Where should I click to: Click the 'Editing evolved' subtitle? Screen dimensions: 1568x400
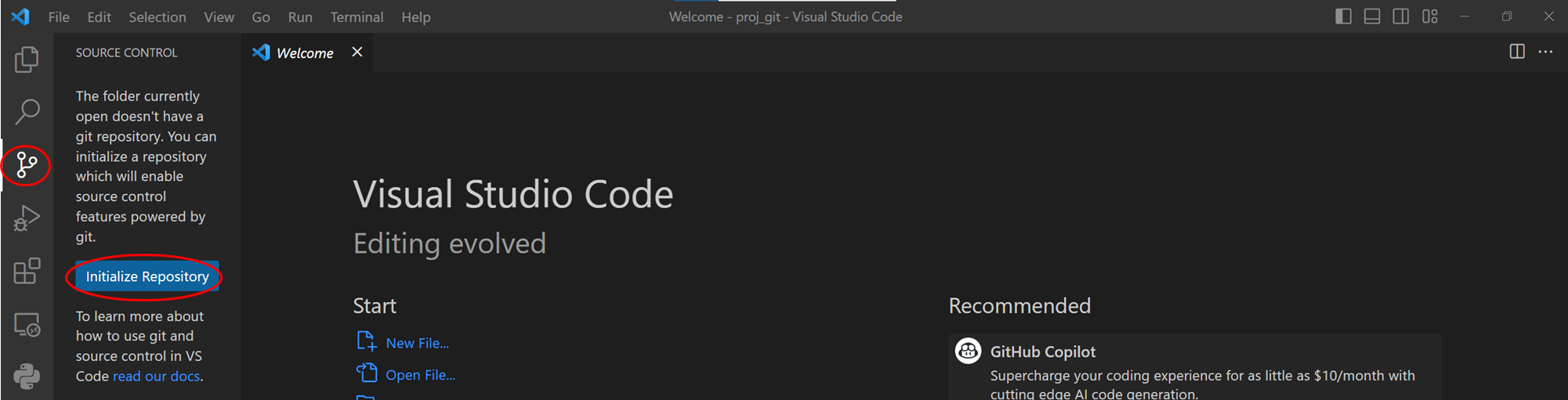point(450,243)
